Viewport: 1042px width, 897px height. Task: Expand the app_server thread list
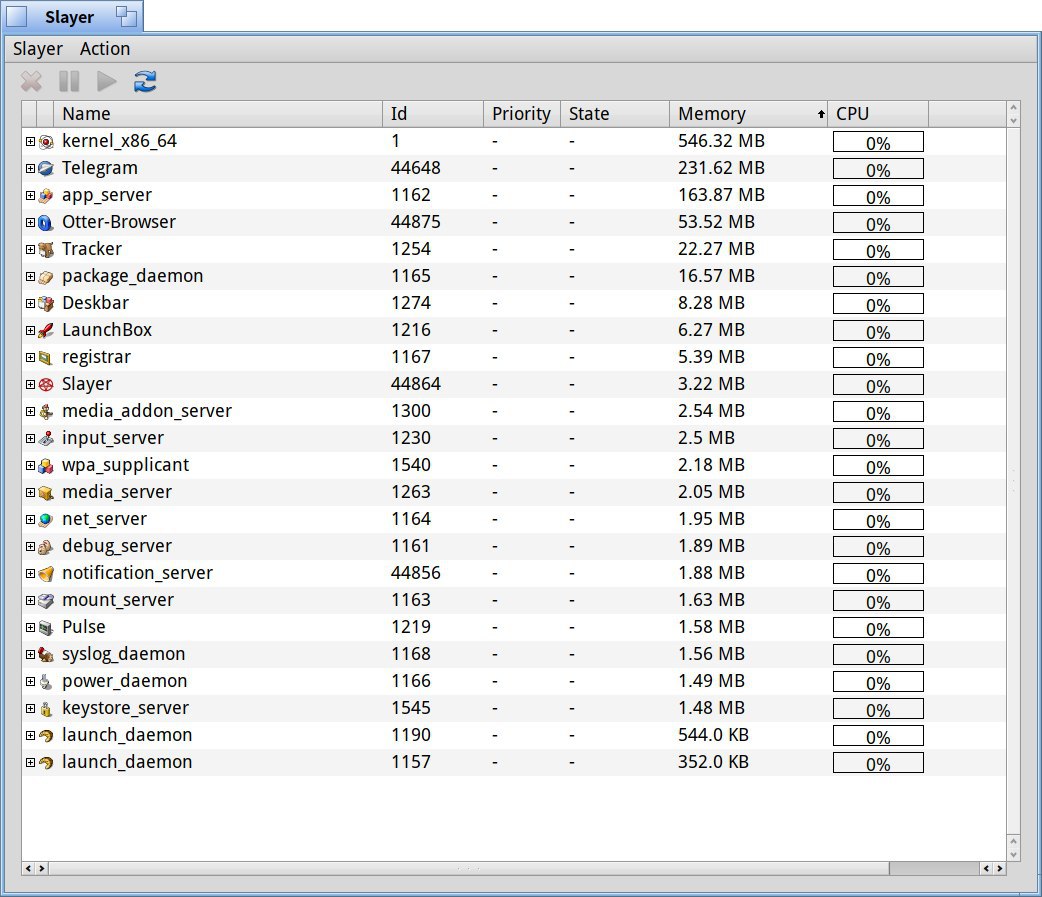click(30, 195)
